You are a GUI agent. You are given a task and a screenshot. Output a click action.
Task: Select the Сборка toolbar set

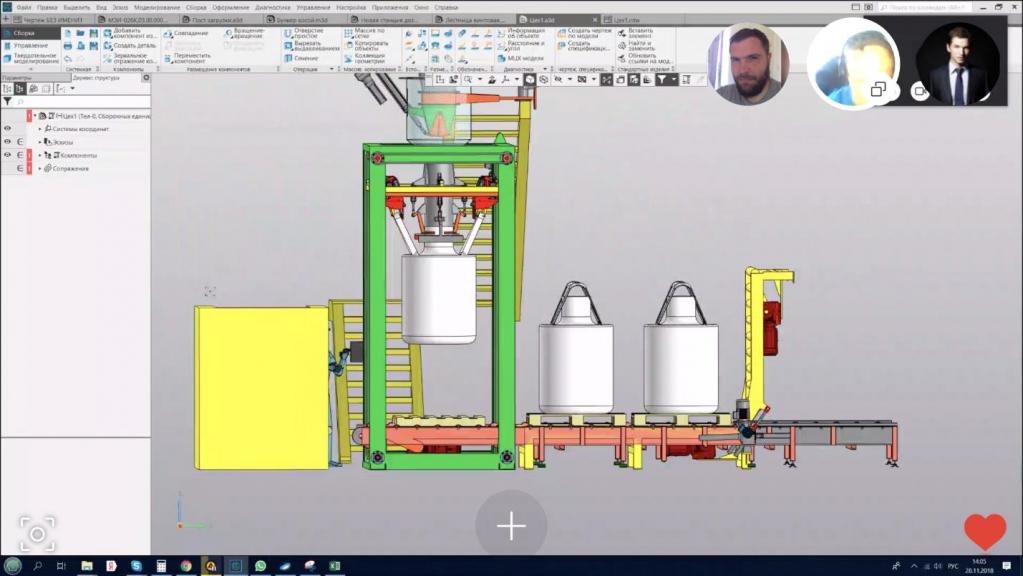tap(31, 33)
